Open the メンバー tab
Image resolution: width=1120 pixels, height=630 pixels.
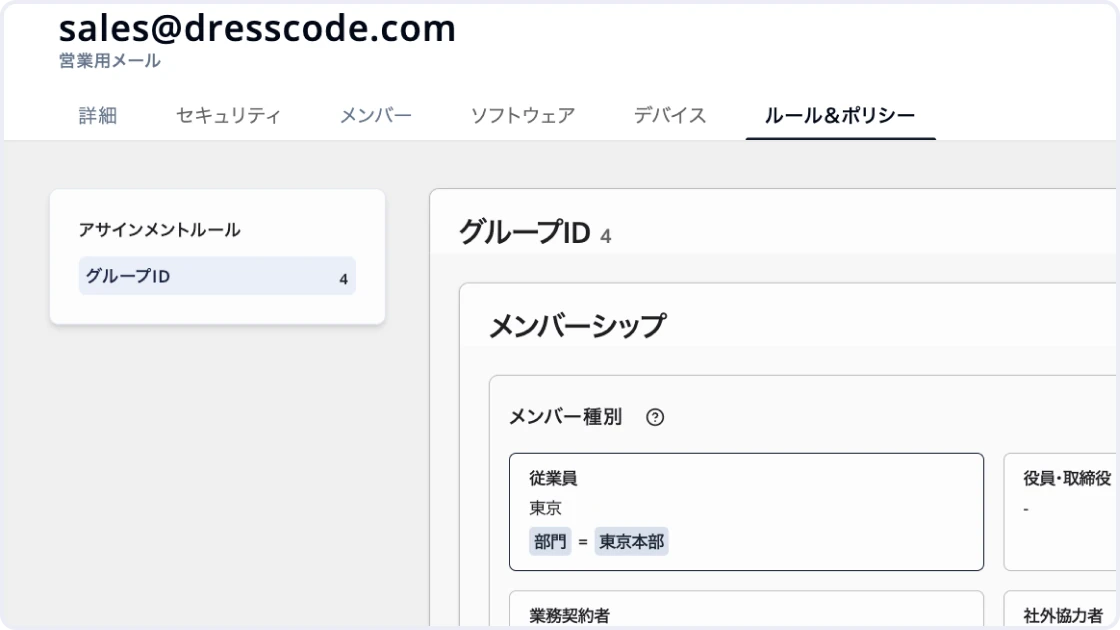(375, 116)
